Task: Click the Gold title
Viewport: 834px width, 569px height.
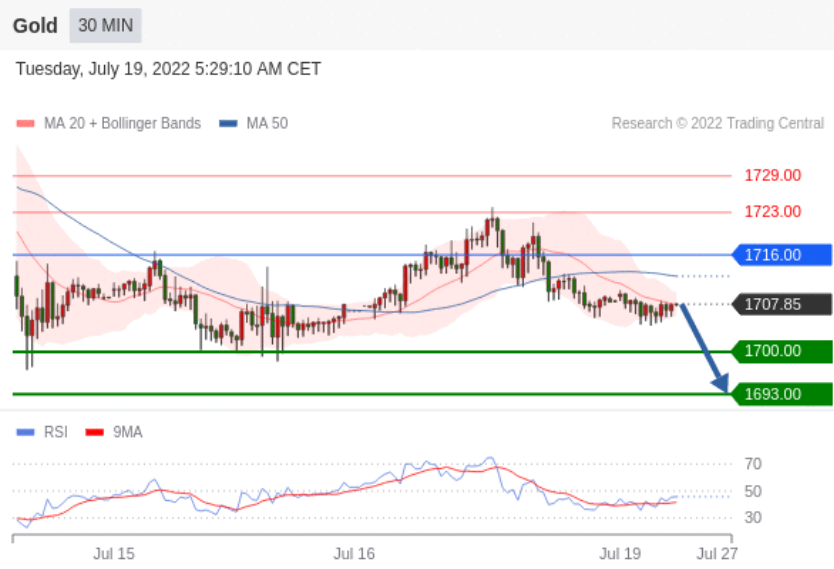Action: tap(35, 26)
